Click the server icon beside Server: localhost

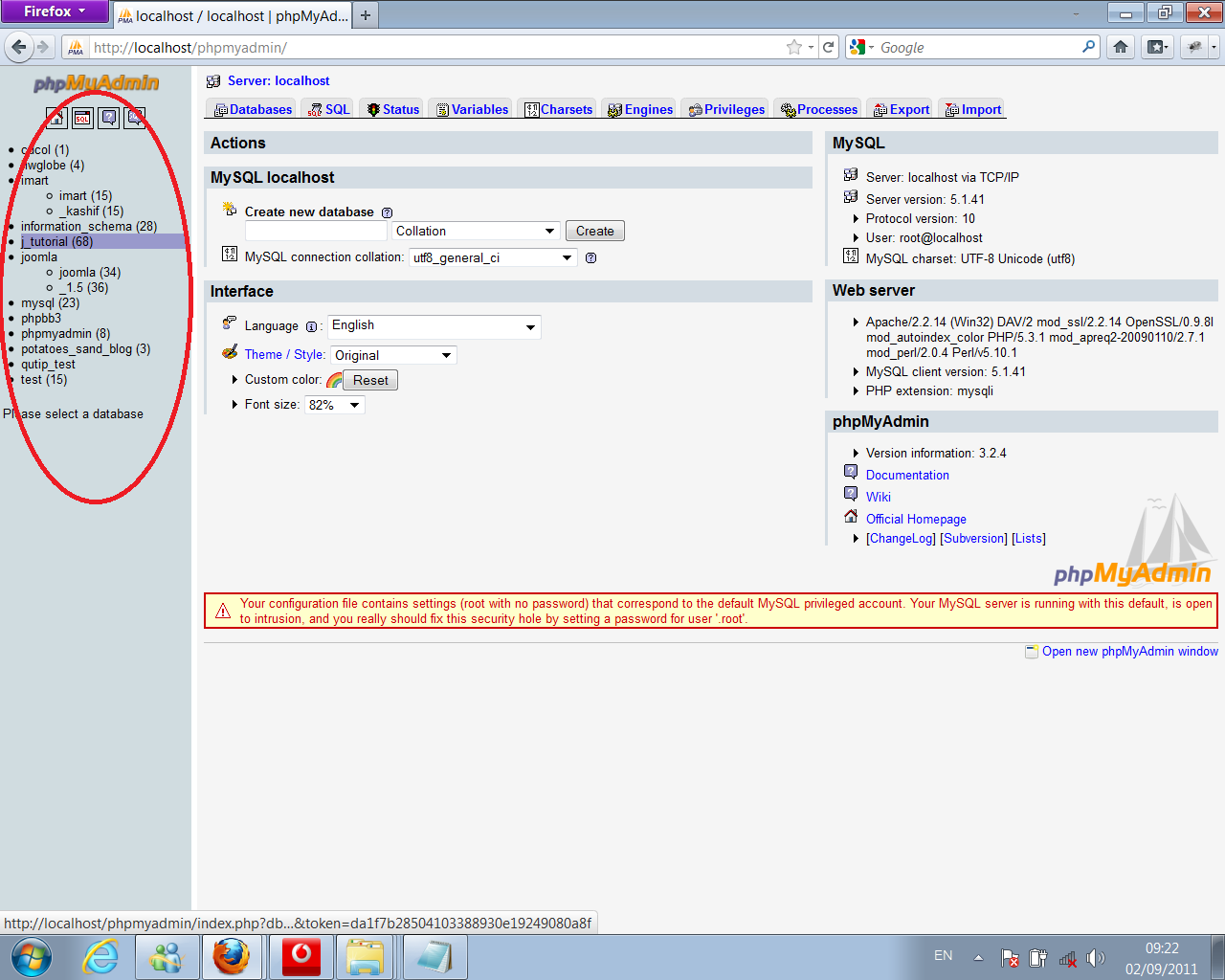213,81
